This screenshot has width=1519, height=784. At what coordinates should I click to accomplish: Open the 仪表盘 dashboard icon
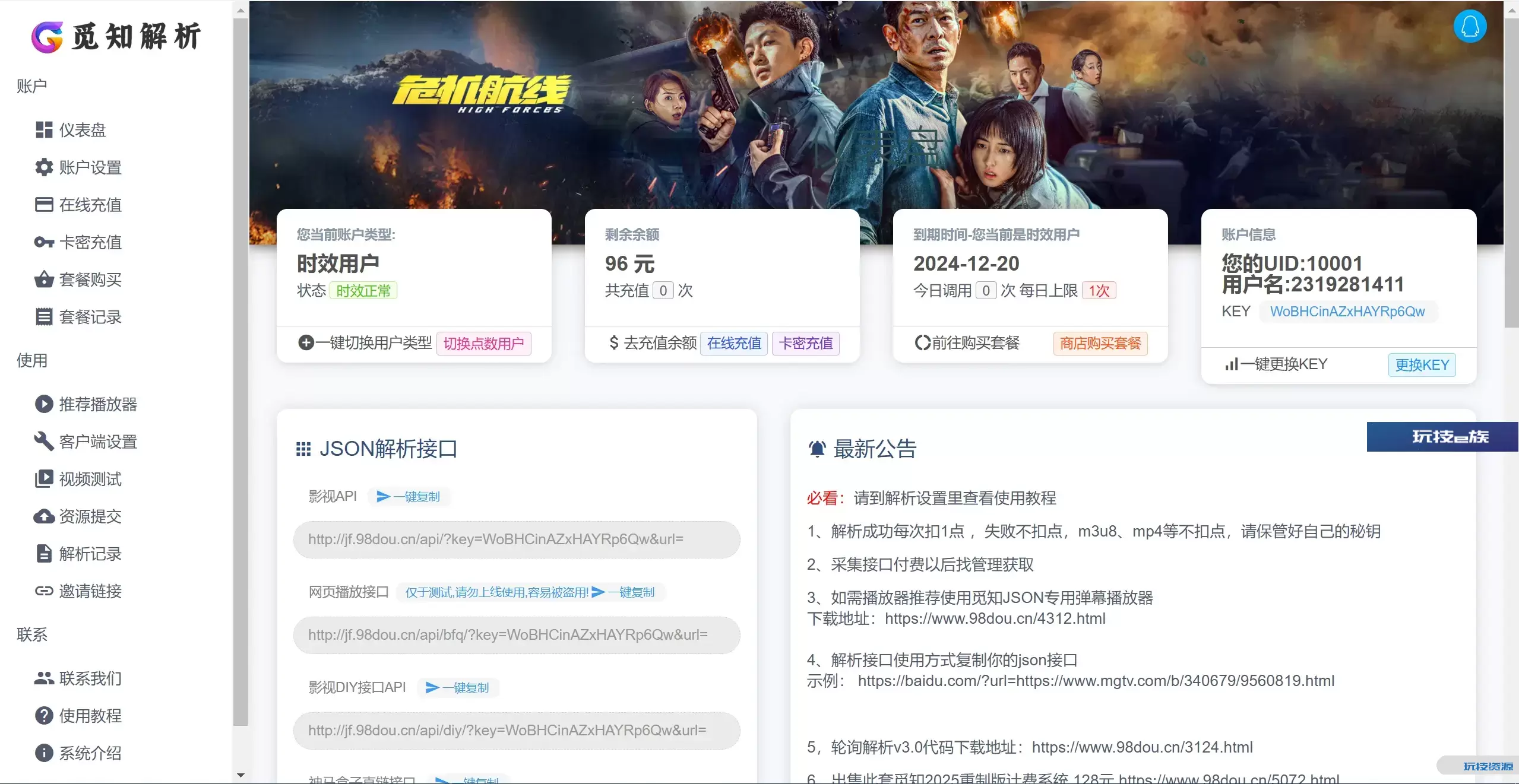click(44, 130)
